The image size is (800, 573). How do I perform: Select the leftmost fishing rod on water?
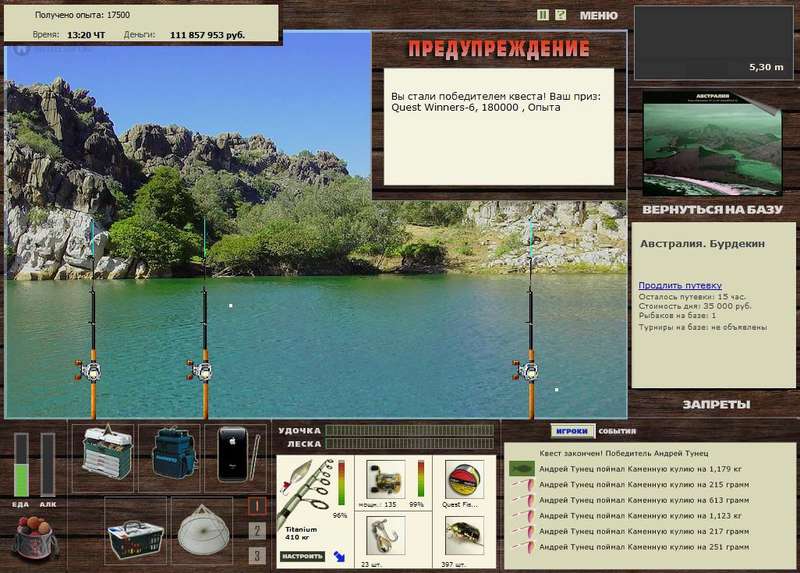pyautogui.click(x=92, y=319)
